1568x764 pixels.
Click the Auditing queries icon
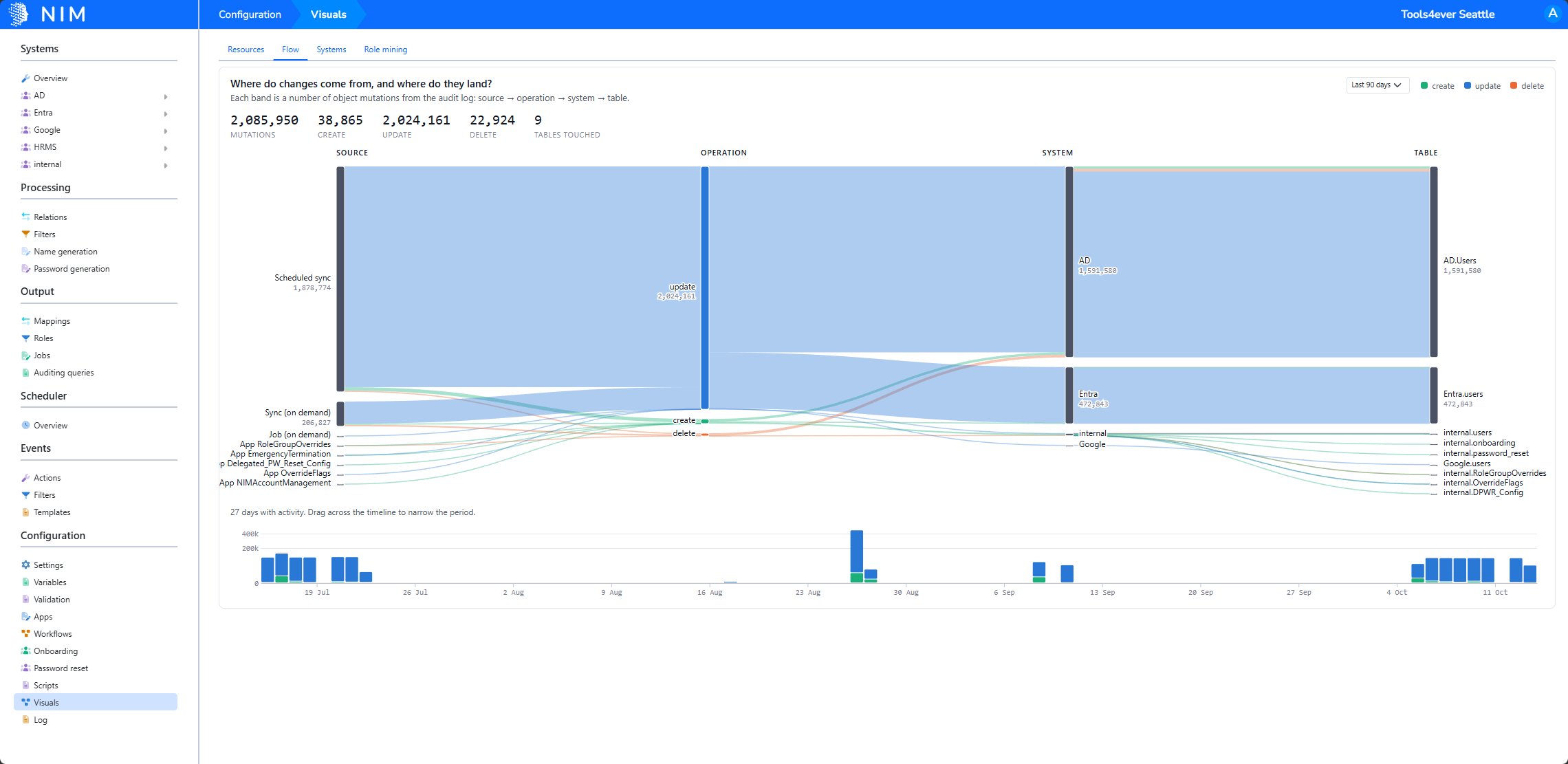coord(25,372)
